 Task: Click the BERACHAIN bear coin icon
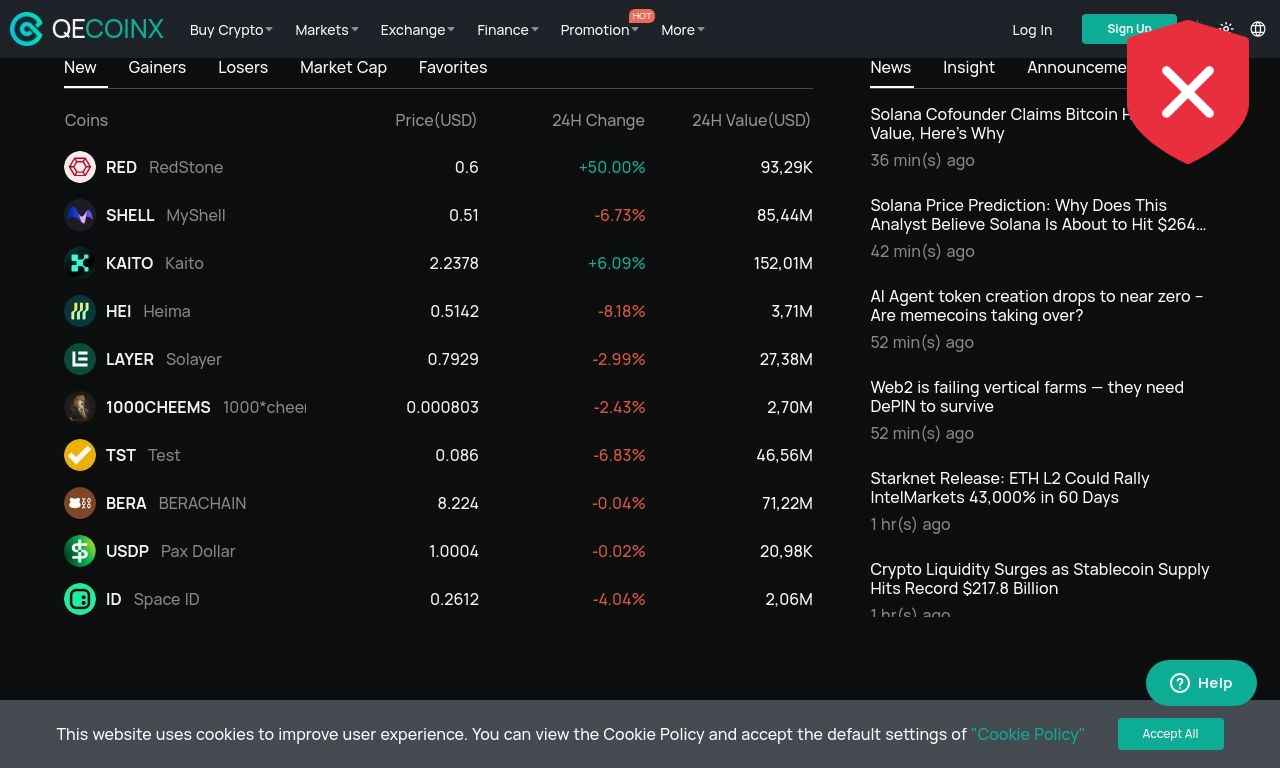pyautogui.click(x=80, y=503)
